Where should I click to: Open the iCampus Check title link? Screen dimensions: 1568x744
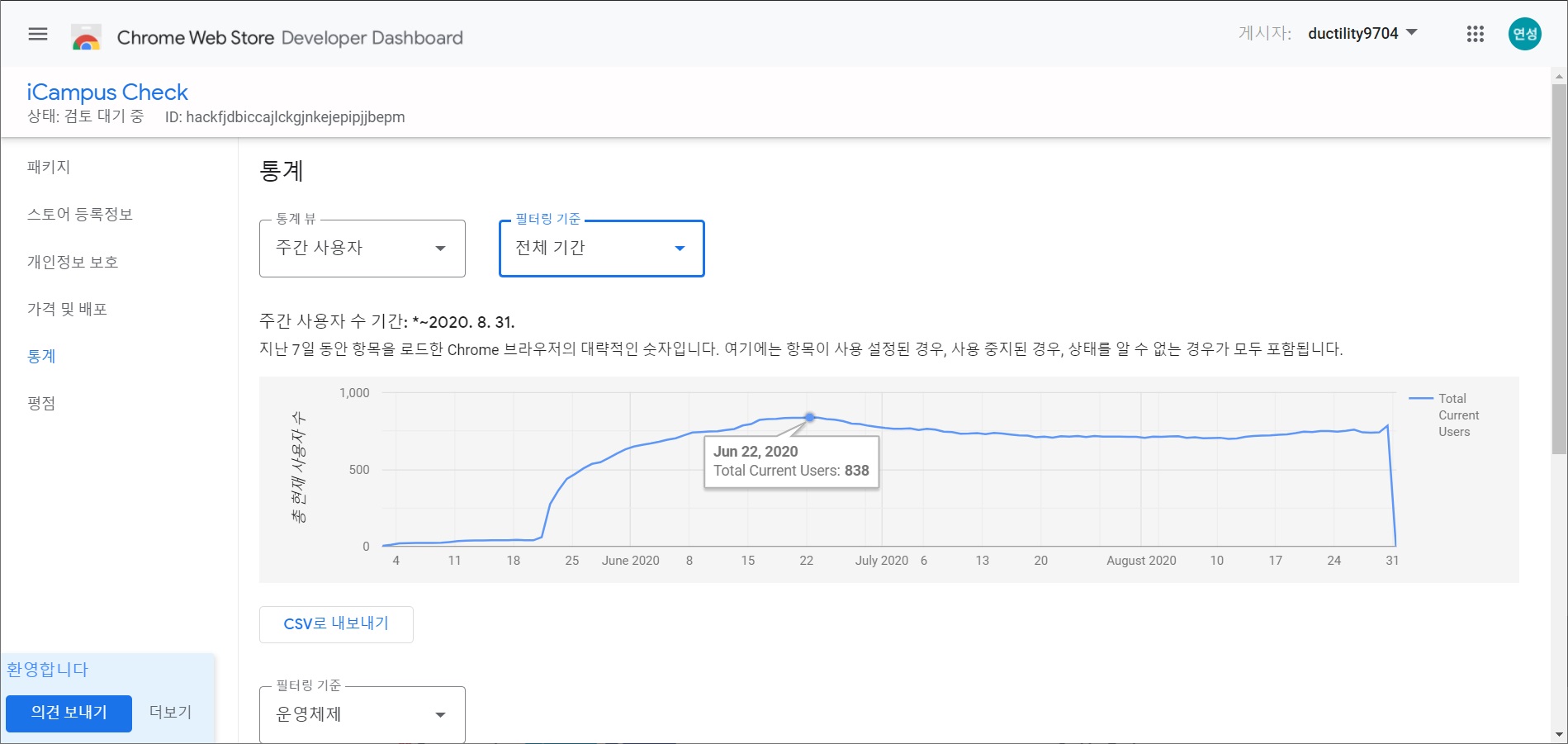tap(107, 92)
